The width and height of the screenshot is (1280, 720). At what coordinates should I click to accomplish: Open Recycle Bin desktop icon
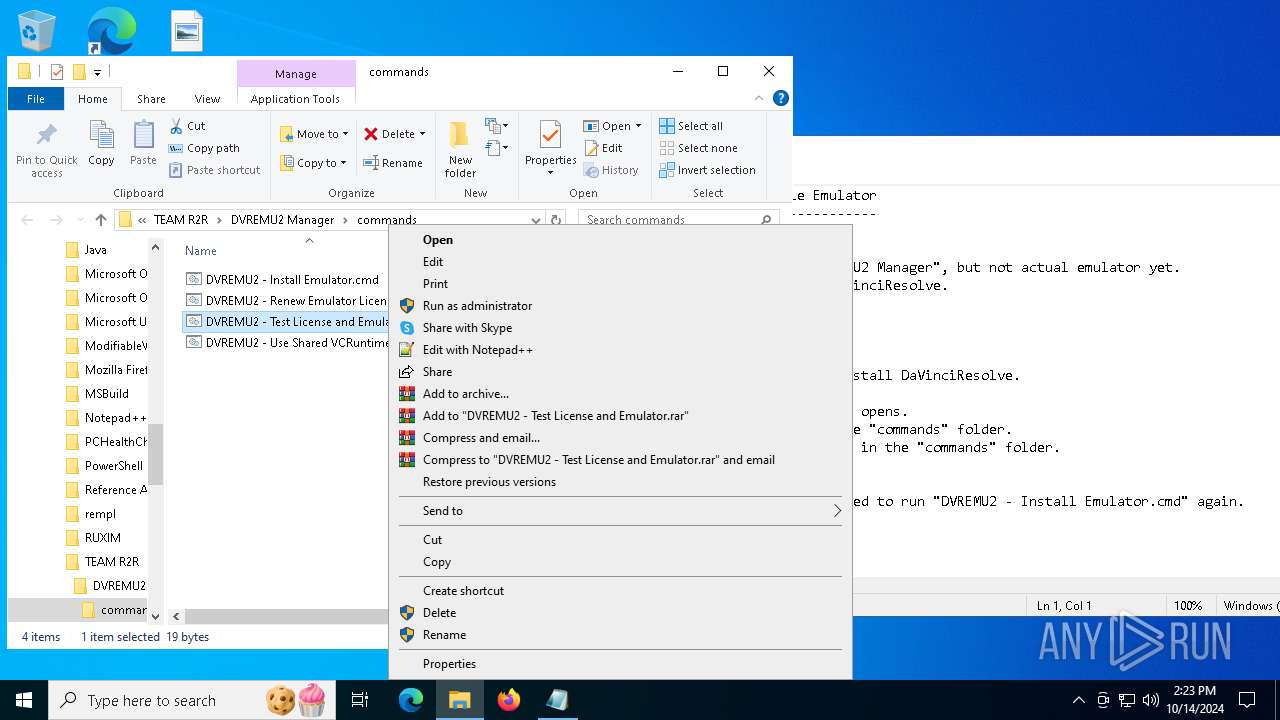37,31
